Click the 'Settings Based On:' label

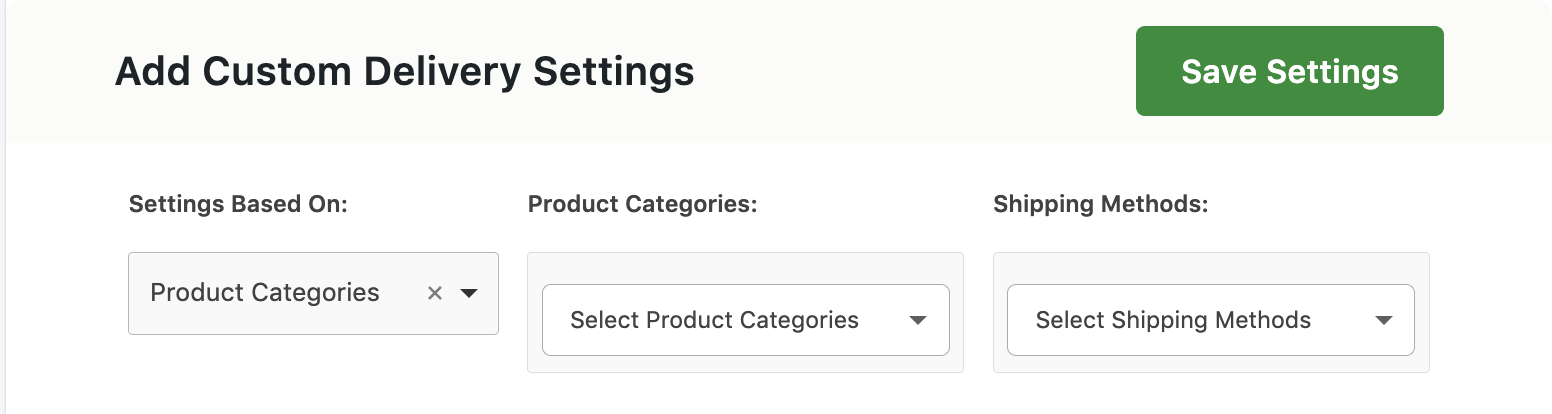[x=238, y=204]
